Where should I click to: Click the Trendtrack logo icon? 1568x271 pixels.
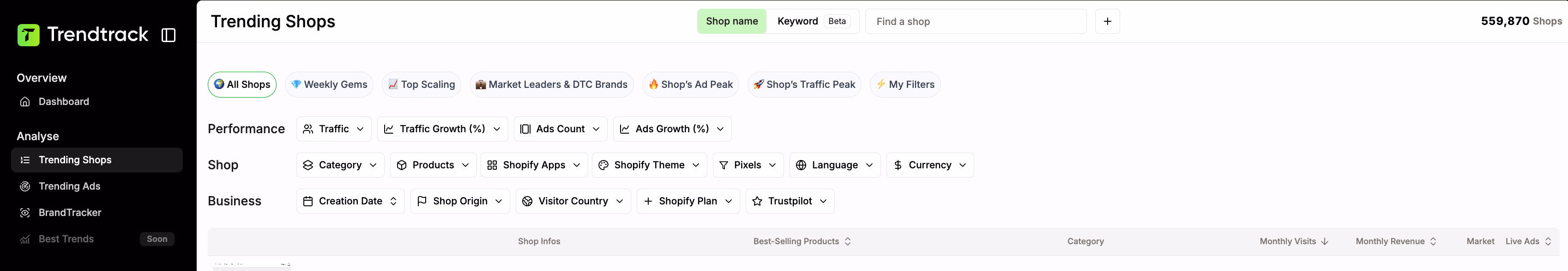28,35
